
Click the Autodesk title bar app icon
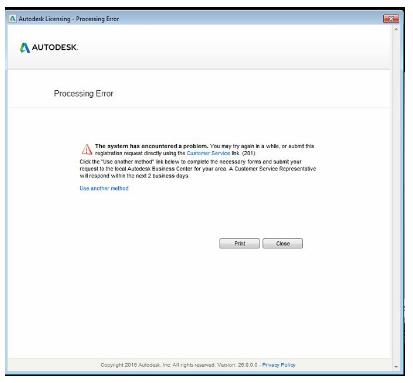click(x=13, y=19)
